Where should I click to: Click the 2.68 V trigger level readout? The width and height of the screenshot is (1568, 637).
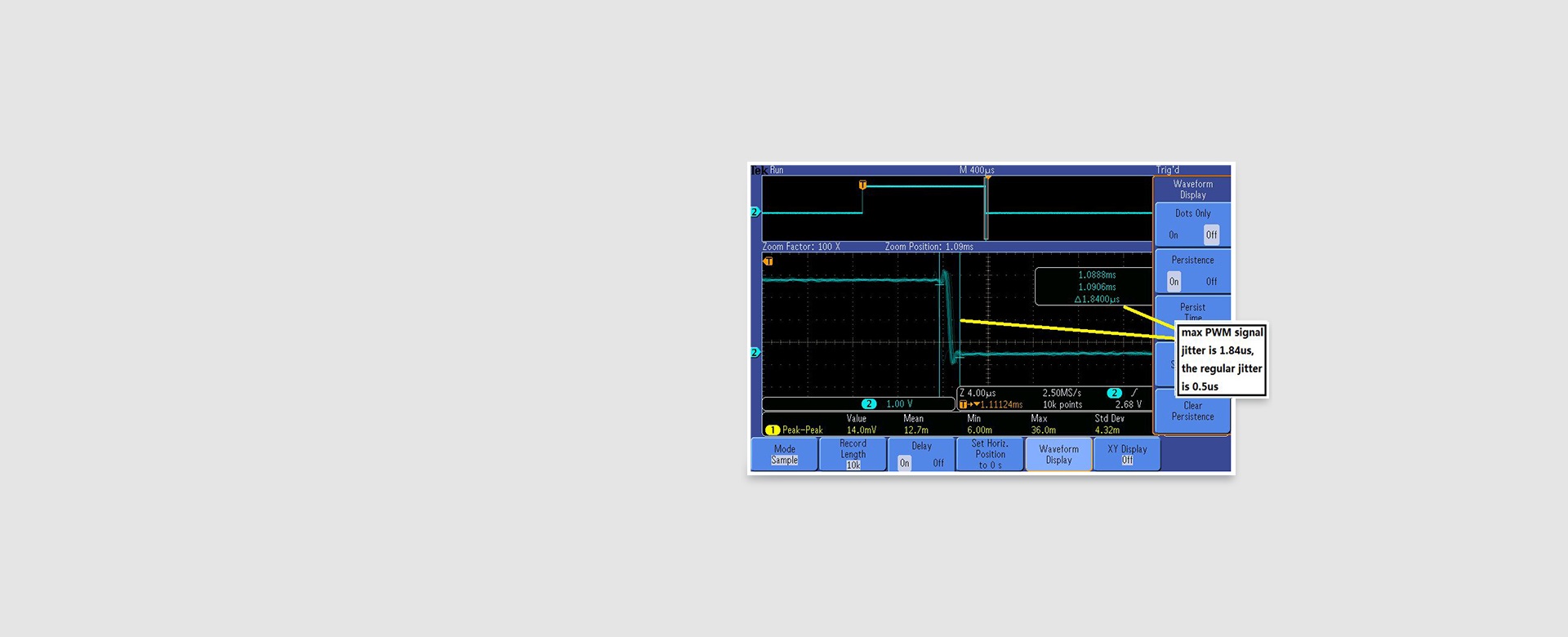(x=1129, y=404)
